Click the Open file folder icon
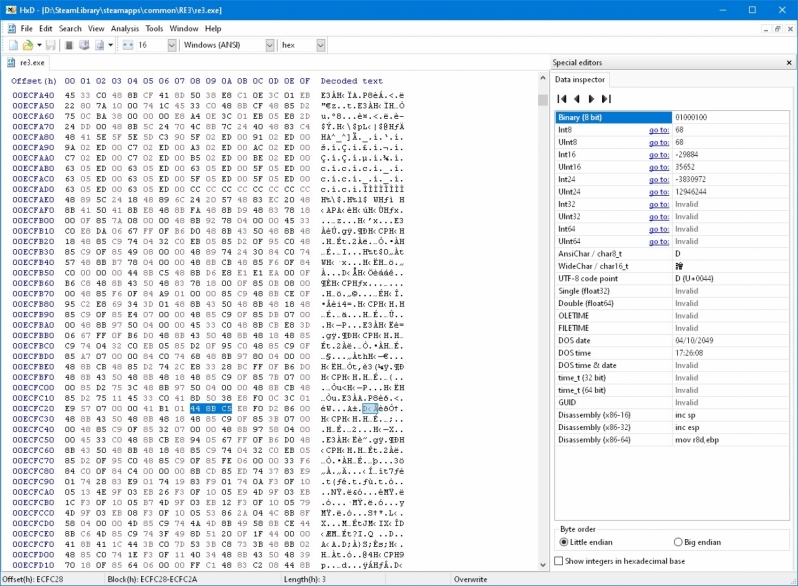Viewport: 798px width, 586px height. (28, 45)
